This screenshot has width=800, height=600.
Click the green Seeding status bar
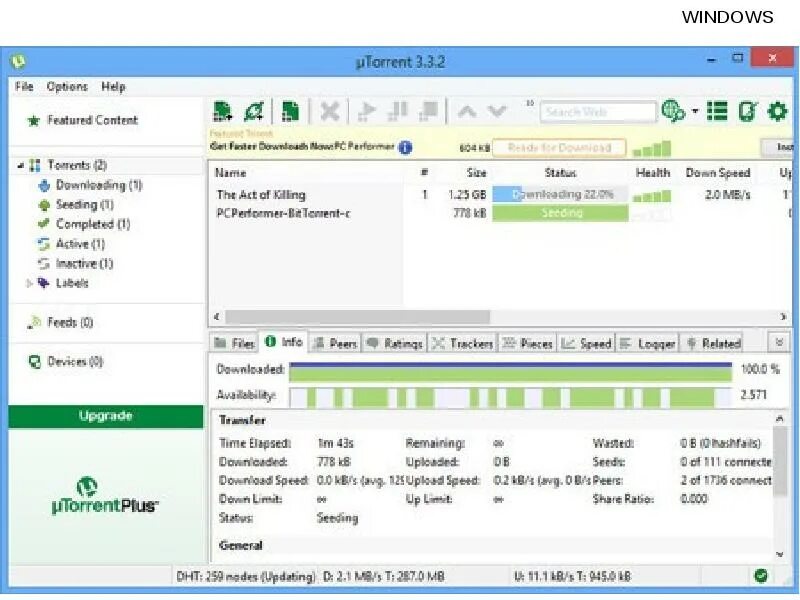pyautogui.click(x=560, y=213)
